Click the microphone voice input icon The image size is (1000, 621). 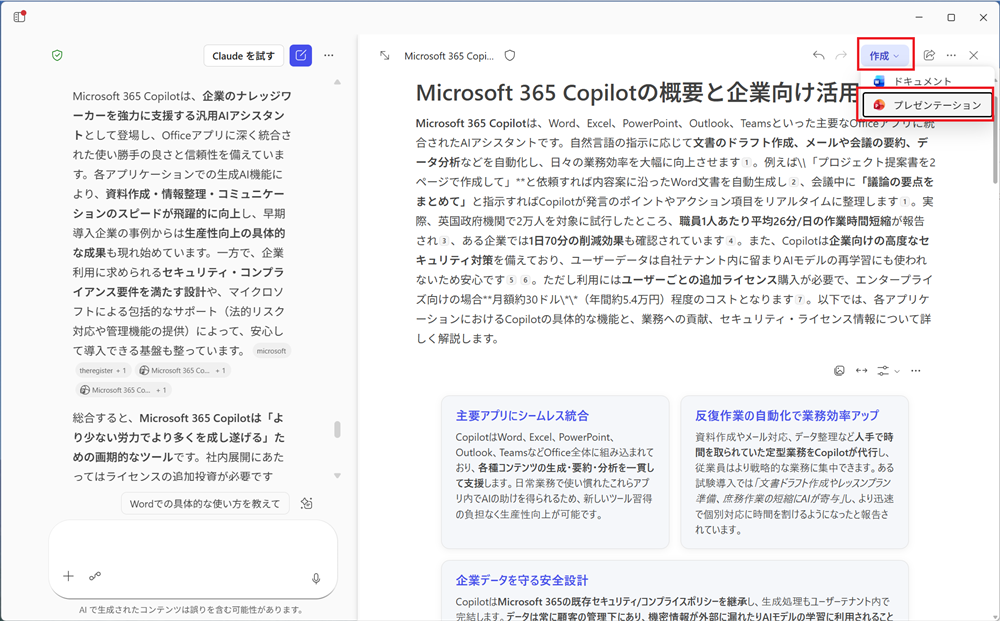pos(316,577)
